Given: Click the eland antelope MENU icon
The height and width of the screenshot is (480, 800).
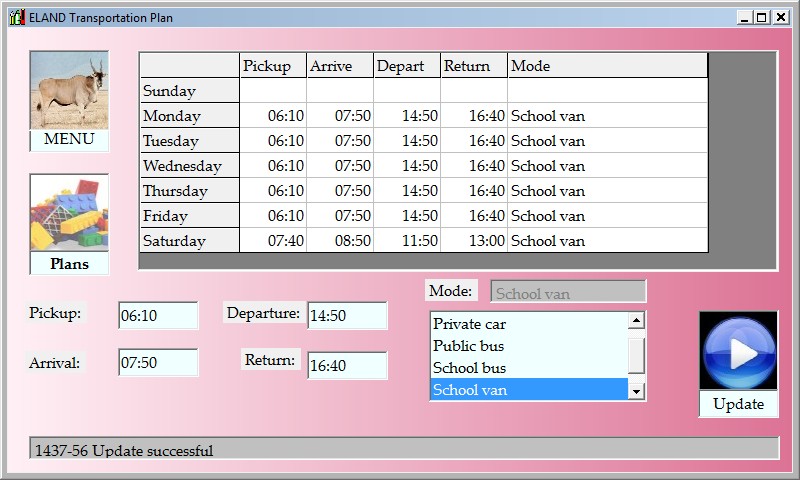Looking at the screenshot, I should (x=69, y=90).
